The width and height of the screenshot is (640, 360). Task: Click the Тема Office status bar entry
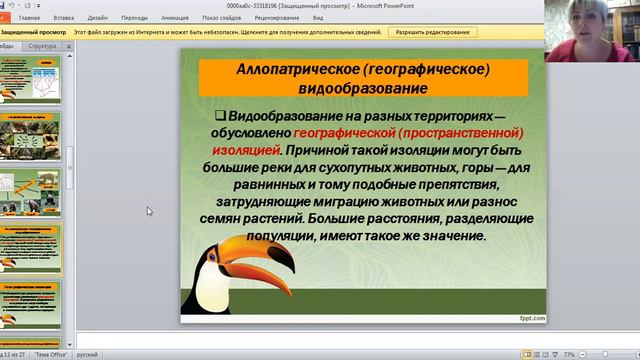click(x=51, y=355)
